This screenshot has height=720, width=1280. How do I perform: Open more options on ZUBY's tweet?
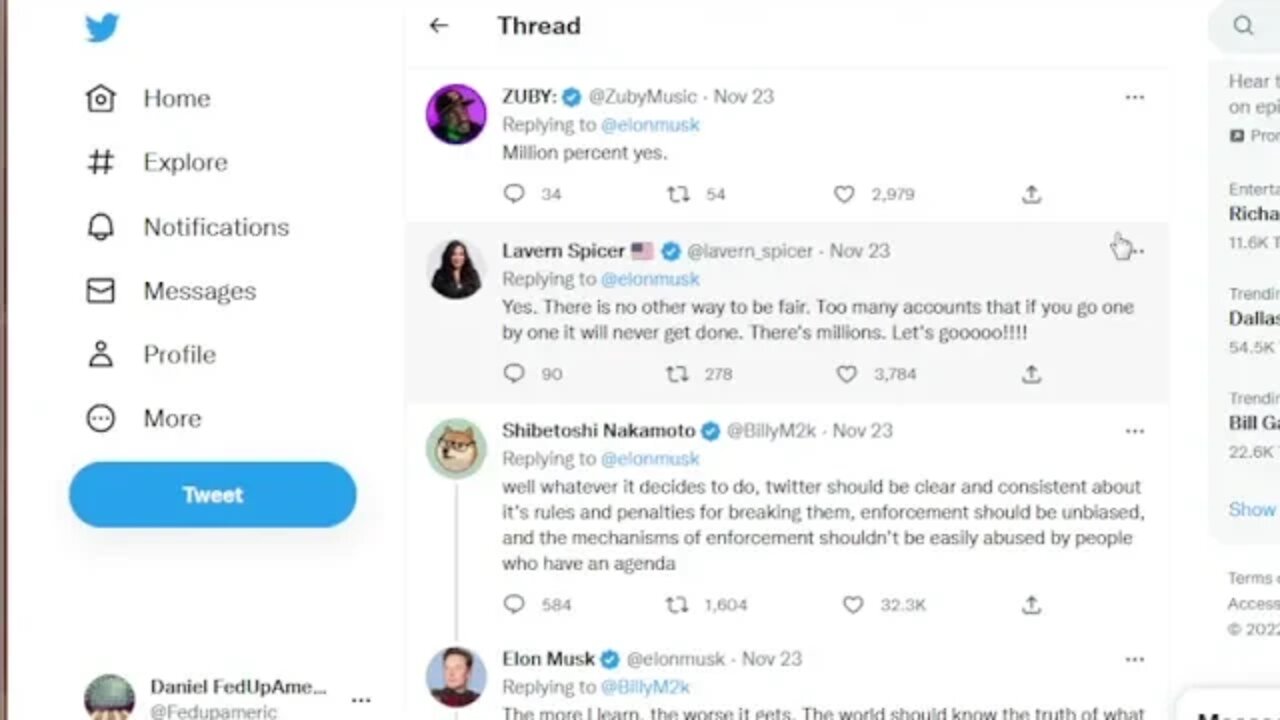1134,97
